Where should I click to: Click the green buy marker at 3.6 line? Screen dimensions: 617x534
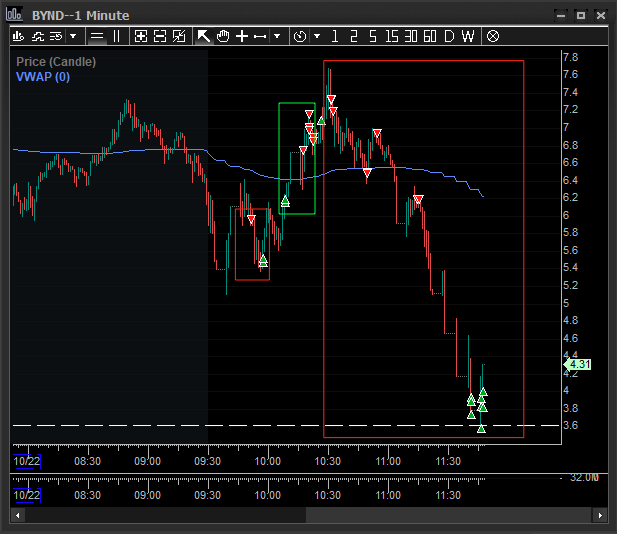pos(481,429)
